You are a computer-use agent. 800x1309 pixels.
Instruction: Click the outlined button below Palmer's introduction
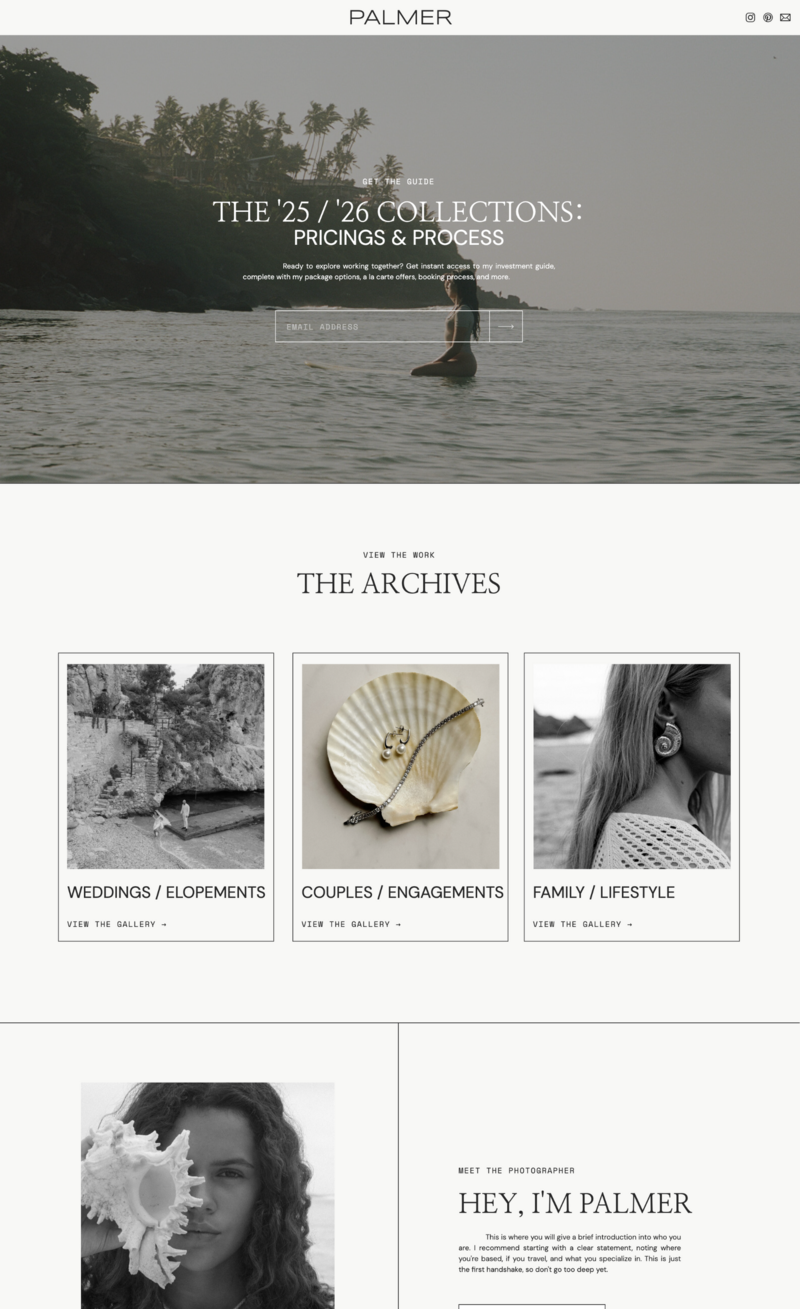[532, 1306]
